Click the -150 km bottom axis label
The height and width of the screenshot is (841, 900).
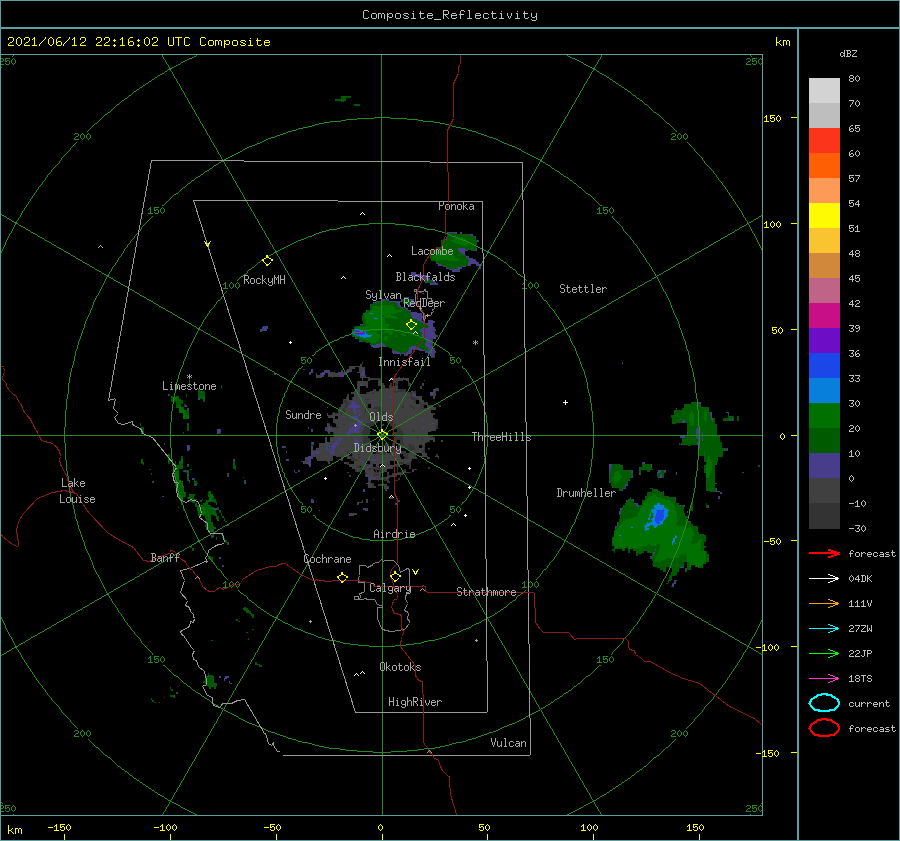tap(59, 828)
